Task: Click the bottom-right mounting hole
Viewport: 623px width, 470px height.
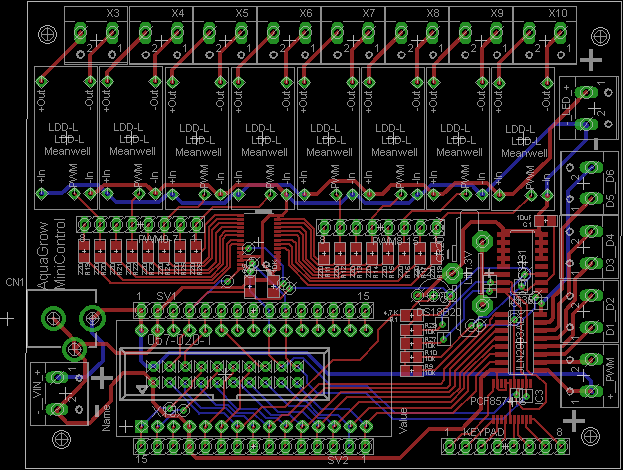Action: [x=590, y=436]
